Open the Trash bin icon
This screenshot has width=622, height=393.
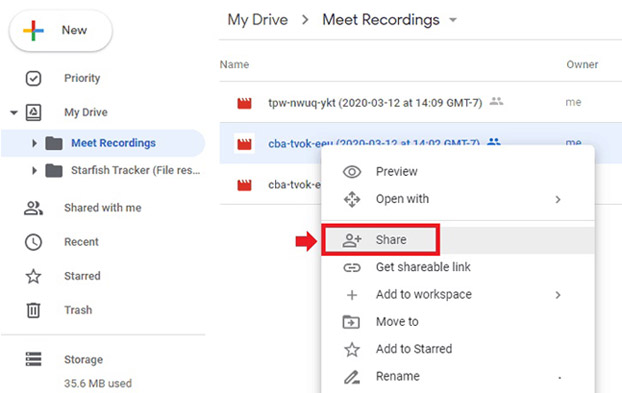click(x=33, y=310)
